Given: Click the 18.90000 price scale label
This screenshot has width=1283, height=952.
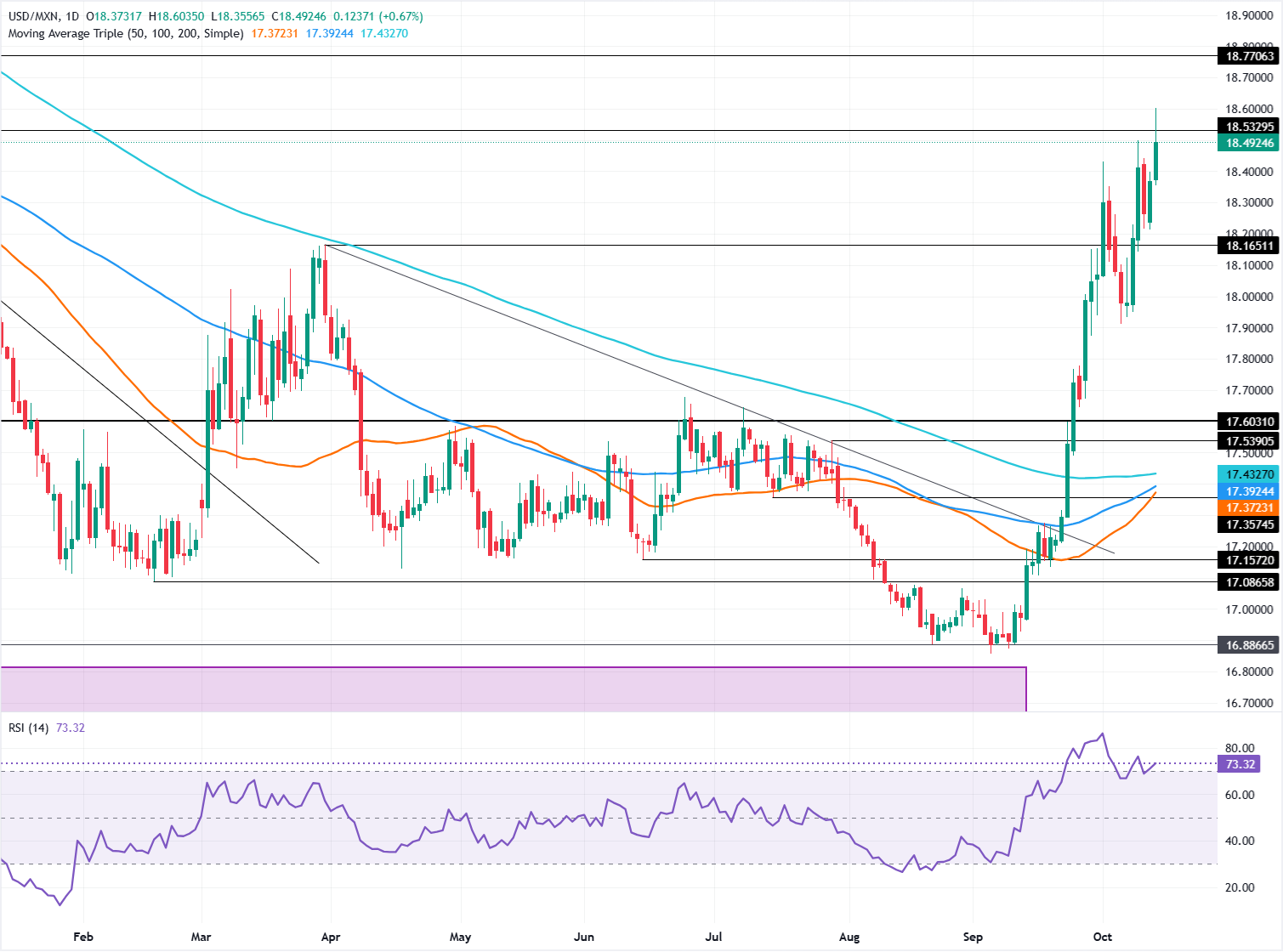Looking at the screenshot, I should click(1249, 15).
